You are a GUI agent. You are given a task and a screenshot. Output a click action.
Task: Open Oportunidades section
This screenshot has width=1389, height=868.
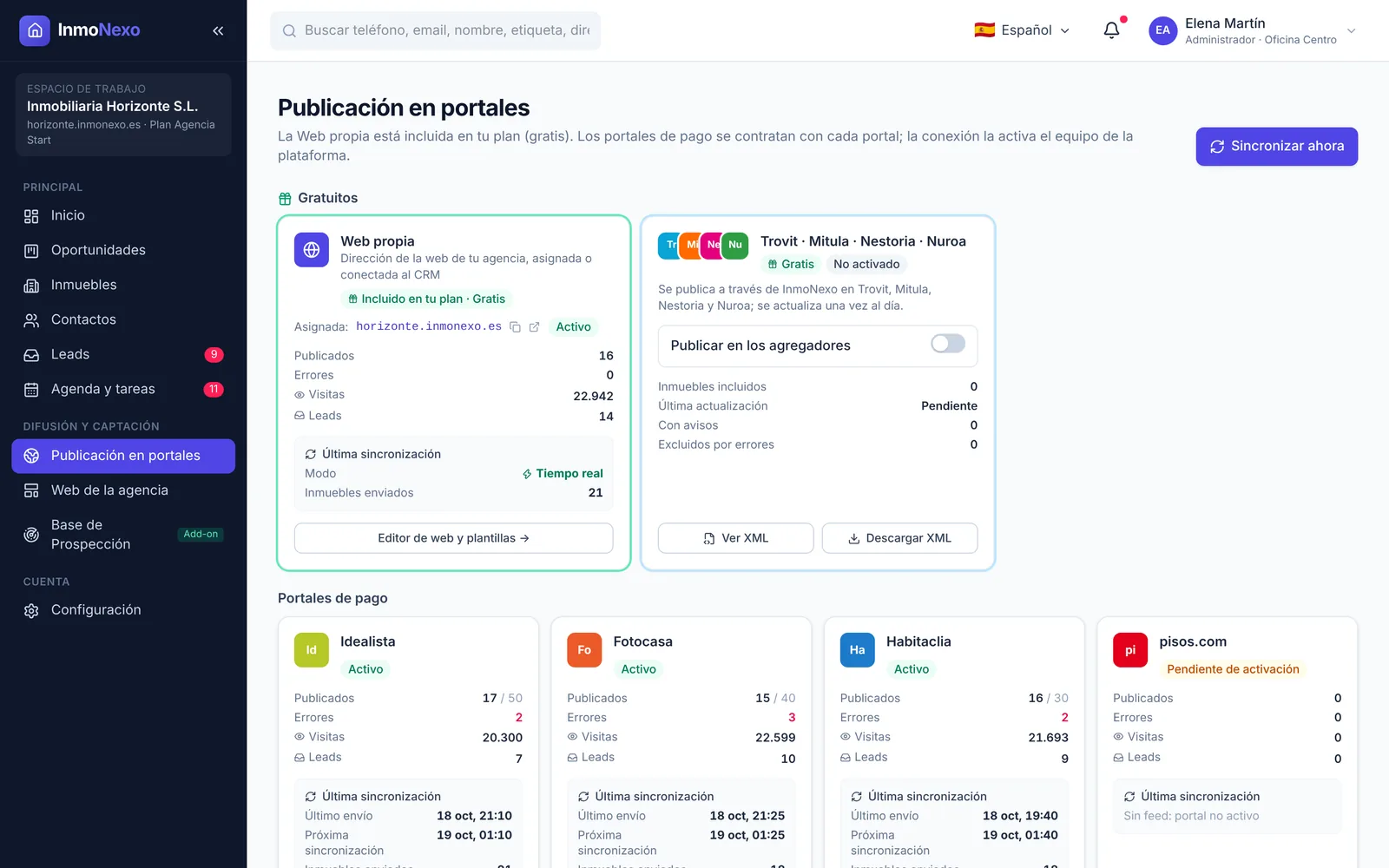coord(123,251)
